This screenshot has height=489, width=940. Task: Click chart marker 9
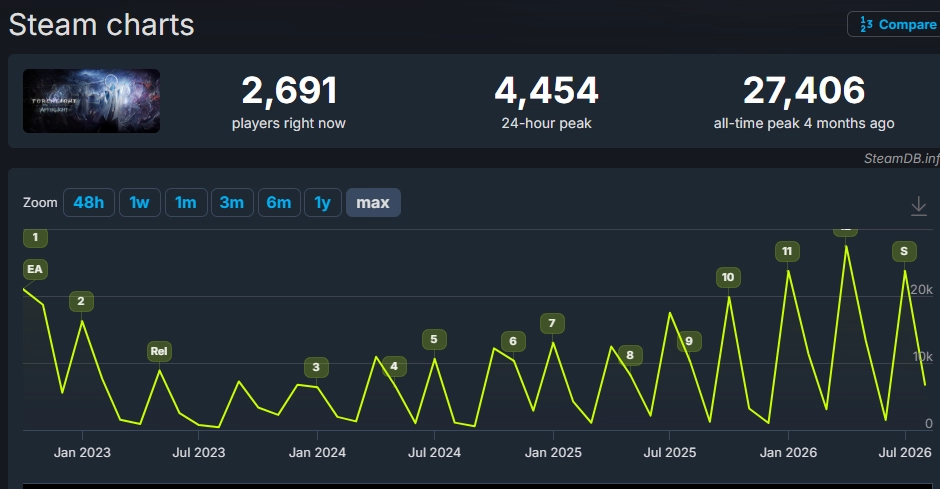click(689, 341)
